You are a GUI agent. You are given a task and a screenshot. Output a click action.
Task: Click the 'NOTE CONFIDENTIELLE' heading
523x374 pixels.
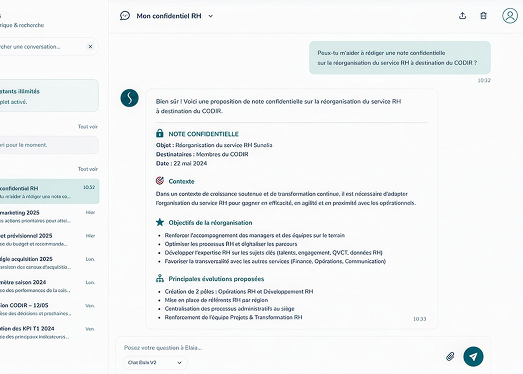(203, 134)
